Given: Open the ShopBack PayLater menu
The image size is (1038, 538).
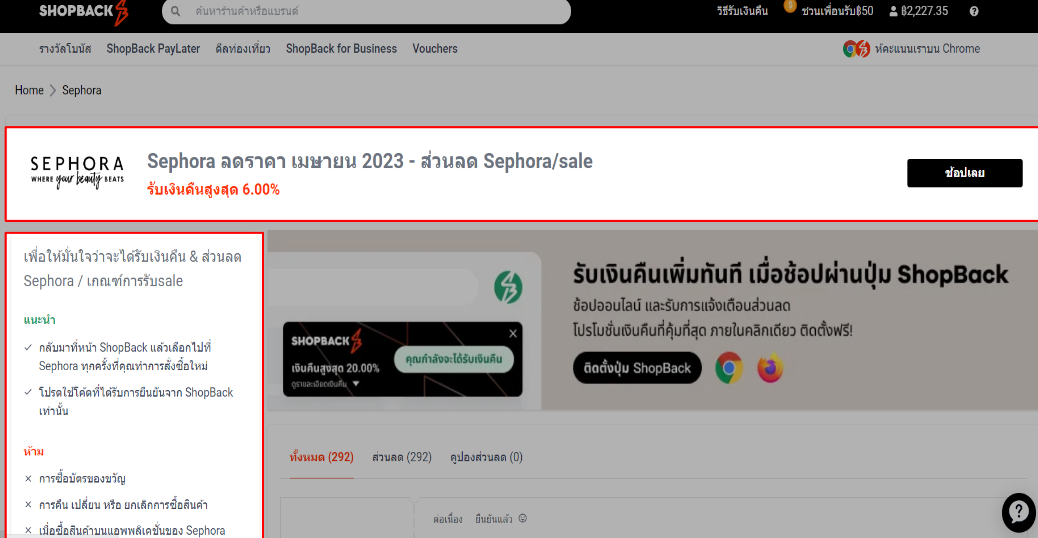Looking at the screenshot, I should pos(153,49).
